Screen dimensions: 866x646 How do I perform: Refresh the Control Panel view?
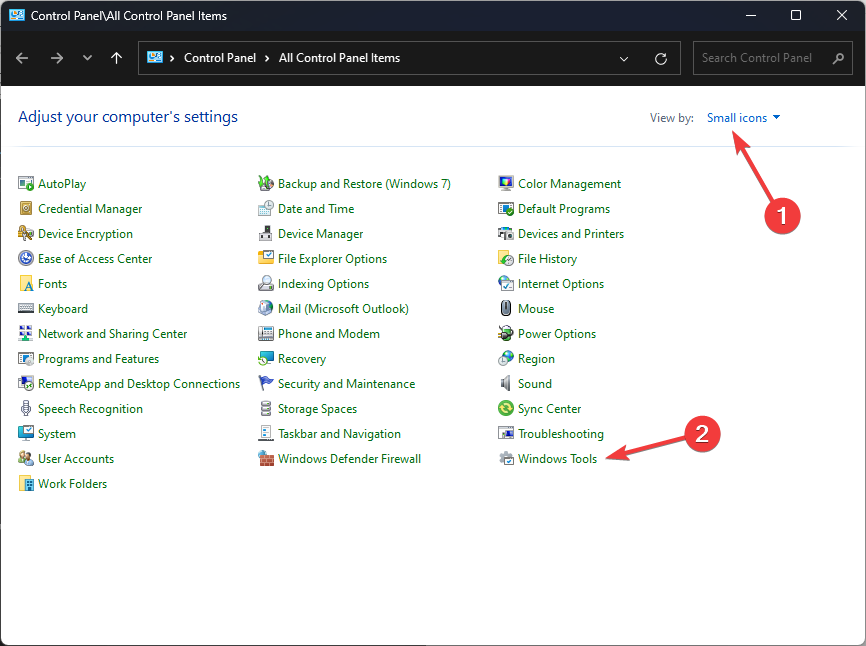coord(661,59)
